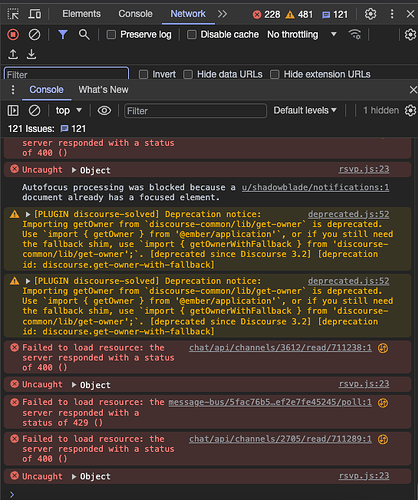Open chat/api/channels/3612/read/711238:1 link

(280, 348)
